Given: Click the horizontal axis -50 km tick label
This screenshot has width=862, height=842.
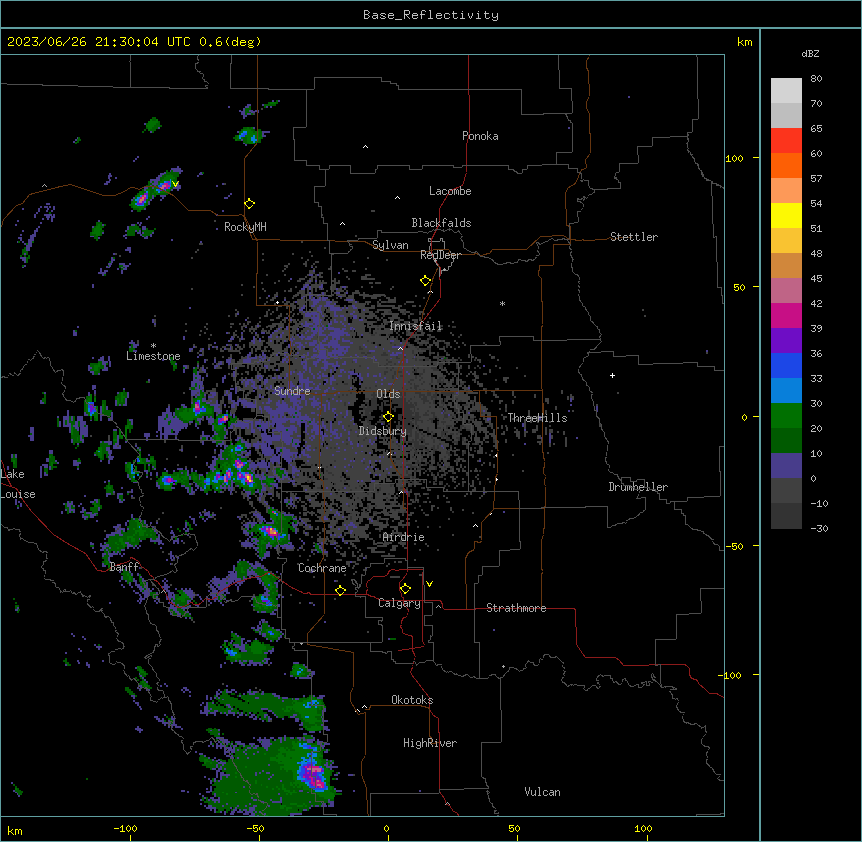Looking at the screenshot, I should [x=255, y=828].
